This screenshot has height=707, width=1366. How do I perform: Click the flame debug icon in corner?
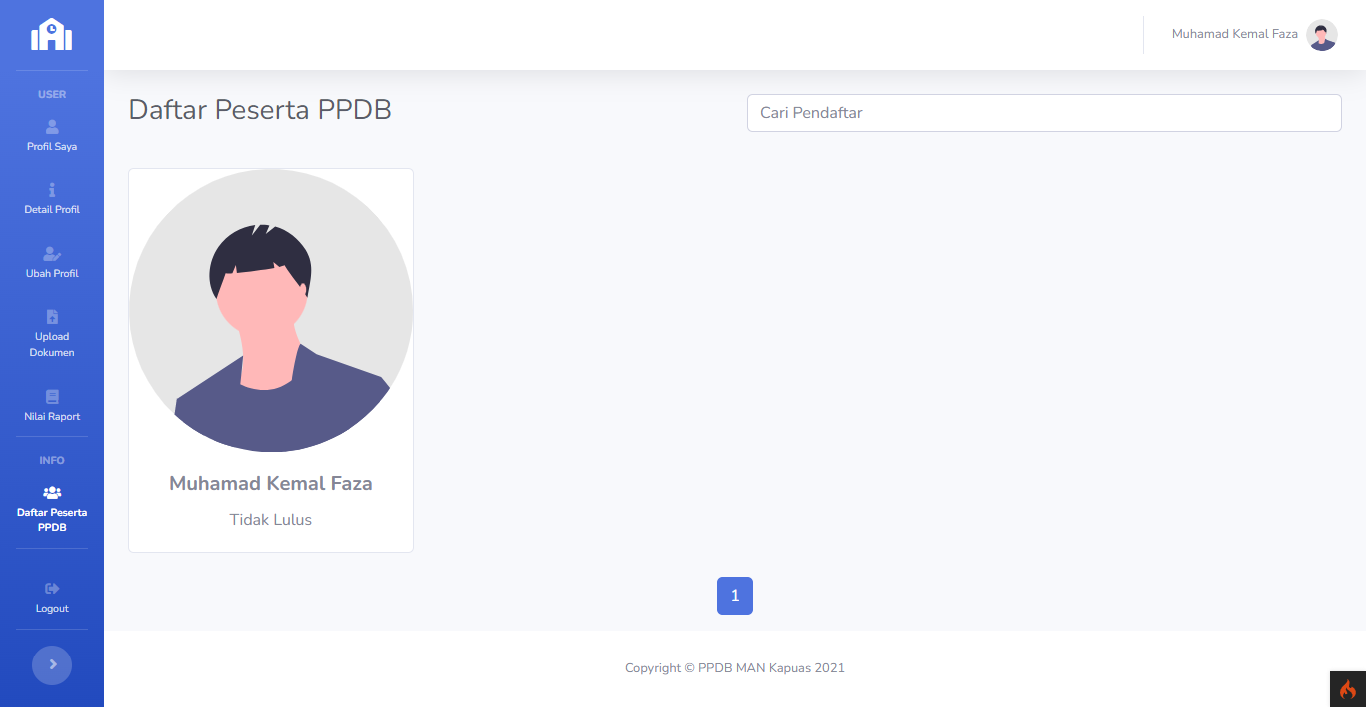(1348, 689)
